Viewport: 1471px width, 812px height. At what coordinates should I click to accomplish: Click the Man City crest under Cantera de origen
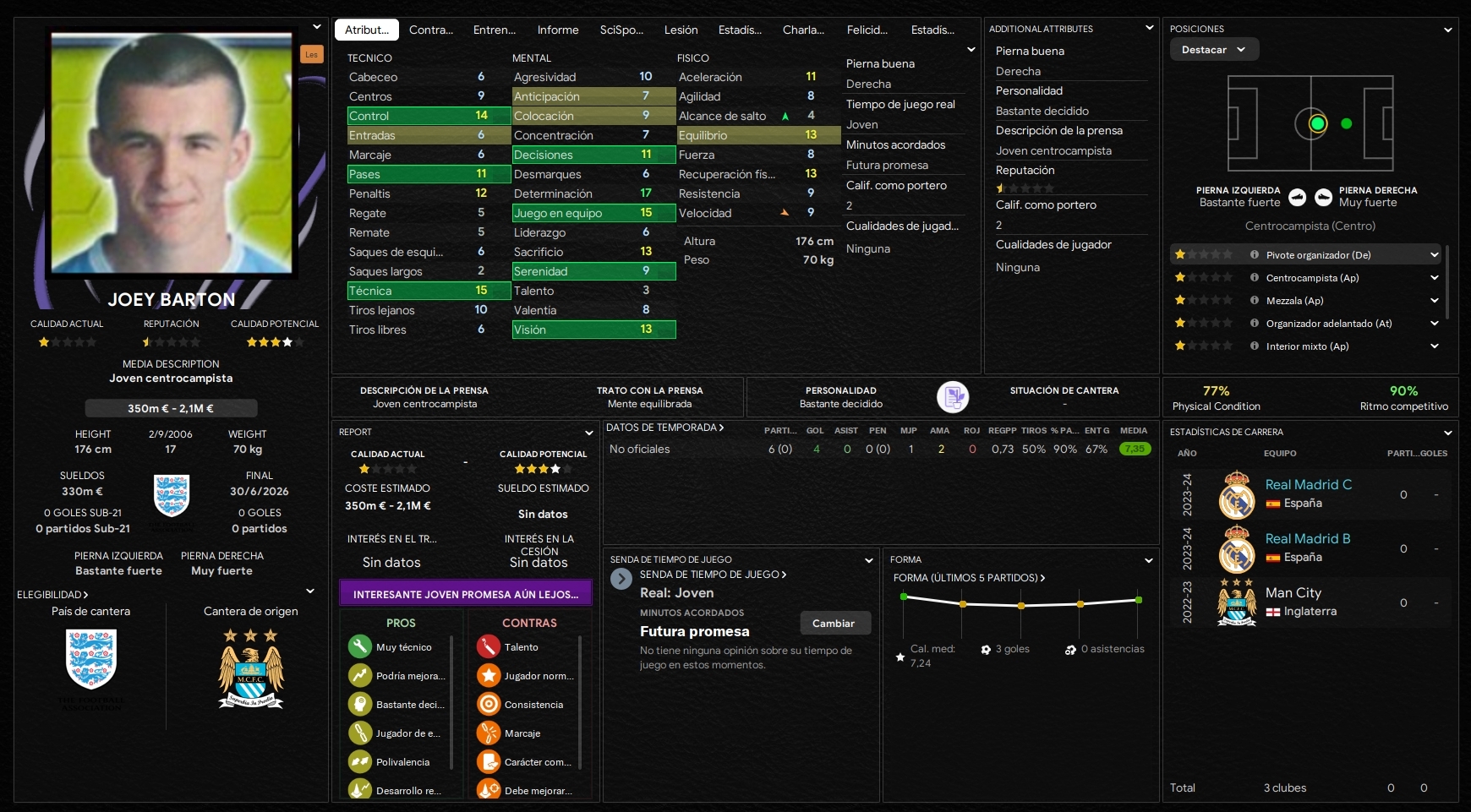click(251, 668)
